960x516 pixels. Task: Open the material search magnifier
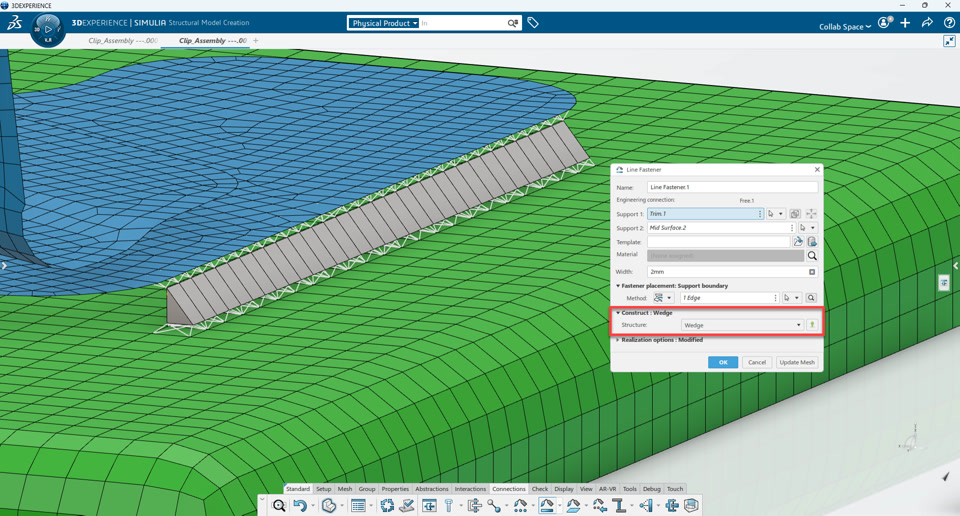[812, 256]
